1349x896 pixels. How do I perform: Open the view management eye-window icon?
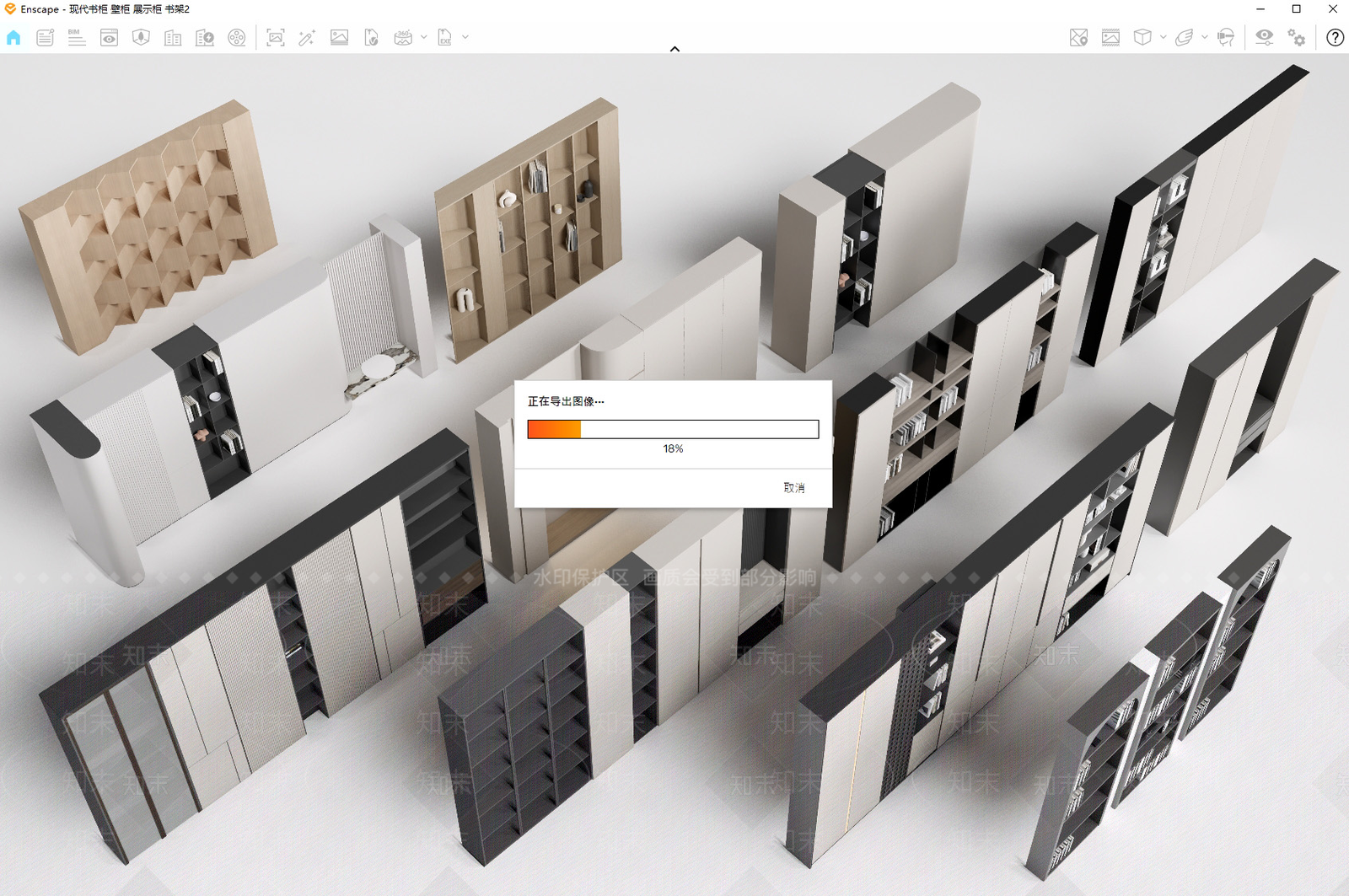(109, 38)
